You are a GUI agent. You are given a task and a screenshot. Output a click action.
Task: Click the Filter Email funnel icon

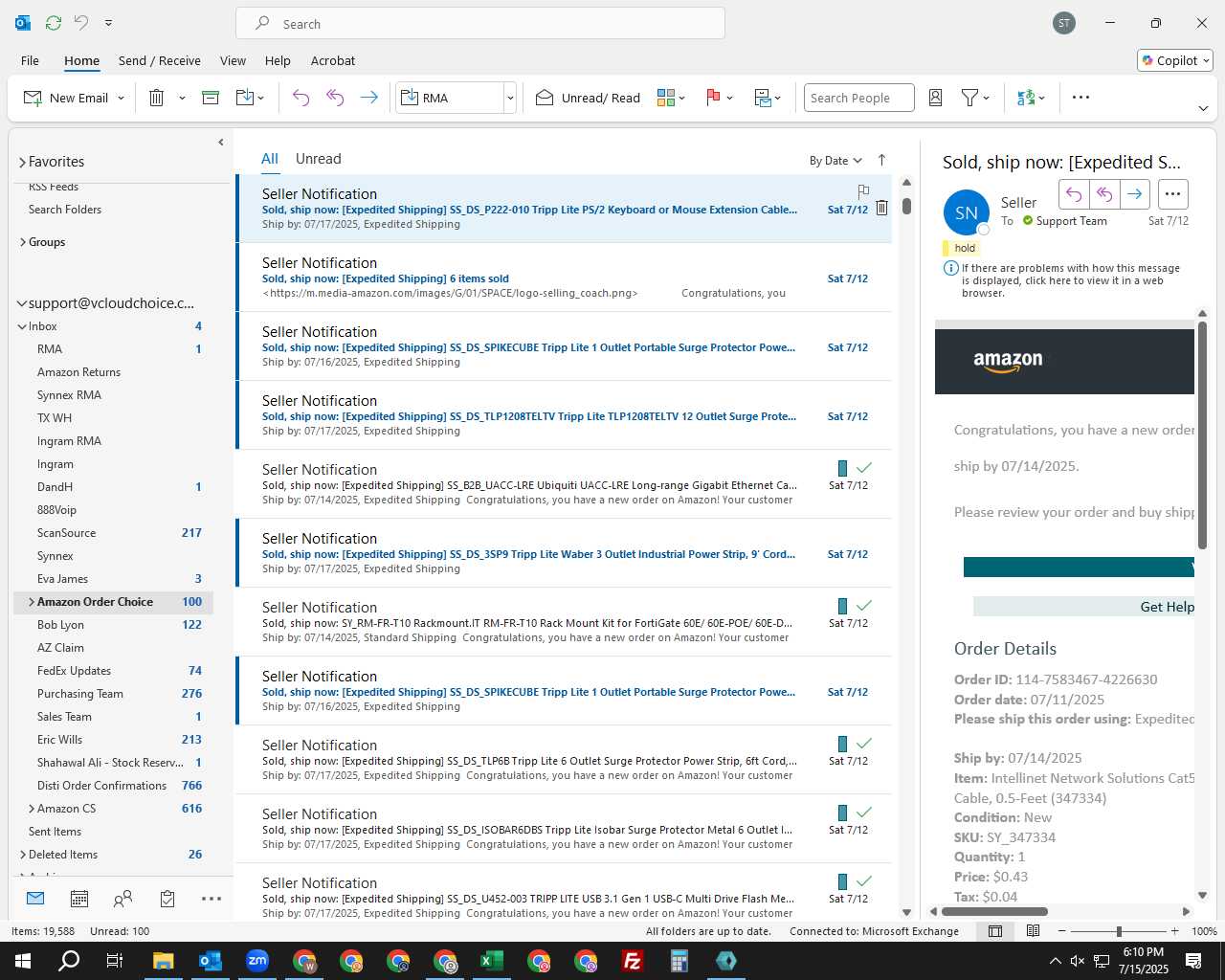click(x=970, y=98)
